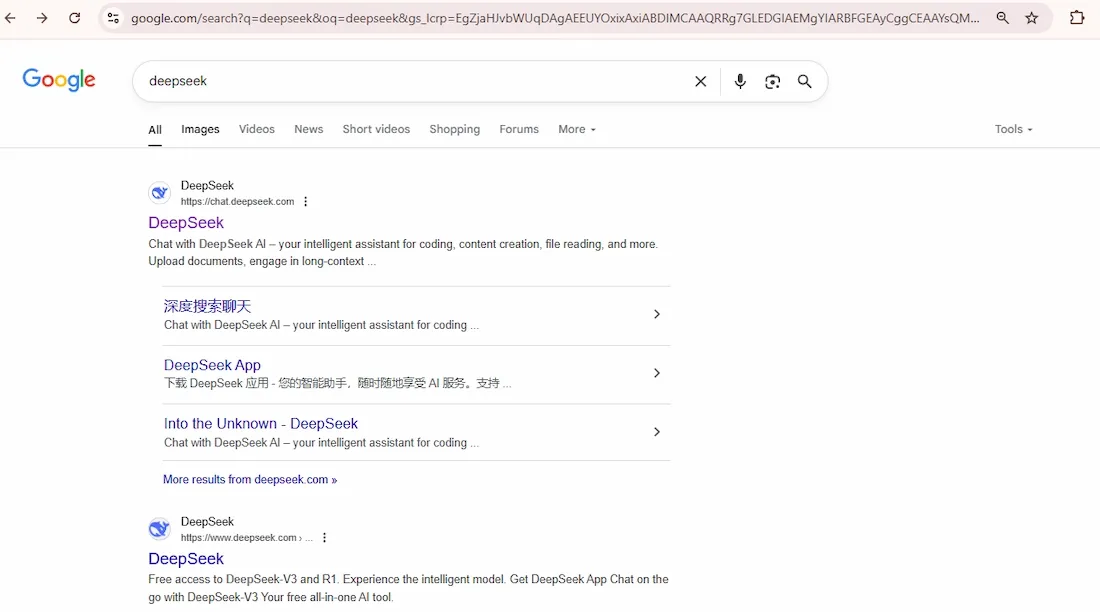
Task: Click DeepSeek favicon of chat.deepseek.com result
Action: pyautogui.click(x=159, y=192)
